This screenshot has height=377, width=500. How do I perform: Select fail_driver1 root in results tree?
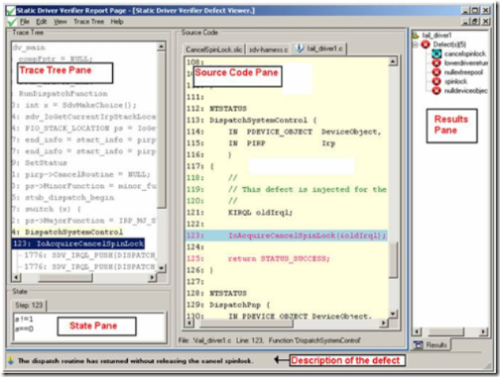(437, 35)
